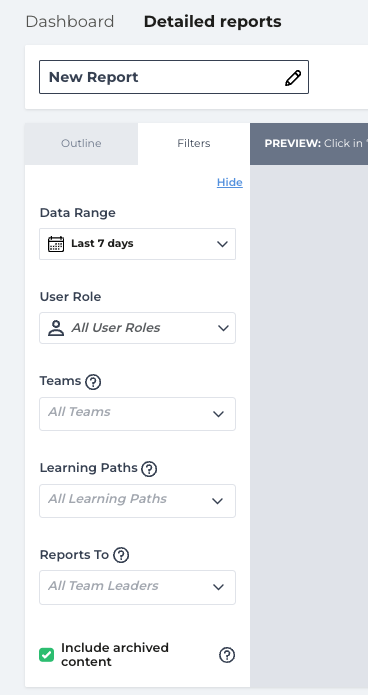
Task: Expand the All Learning Paths dropdown
Action: [137, 501]
